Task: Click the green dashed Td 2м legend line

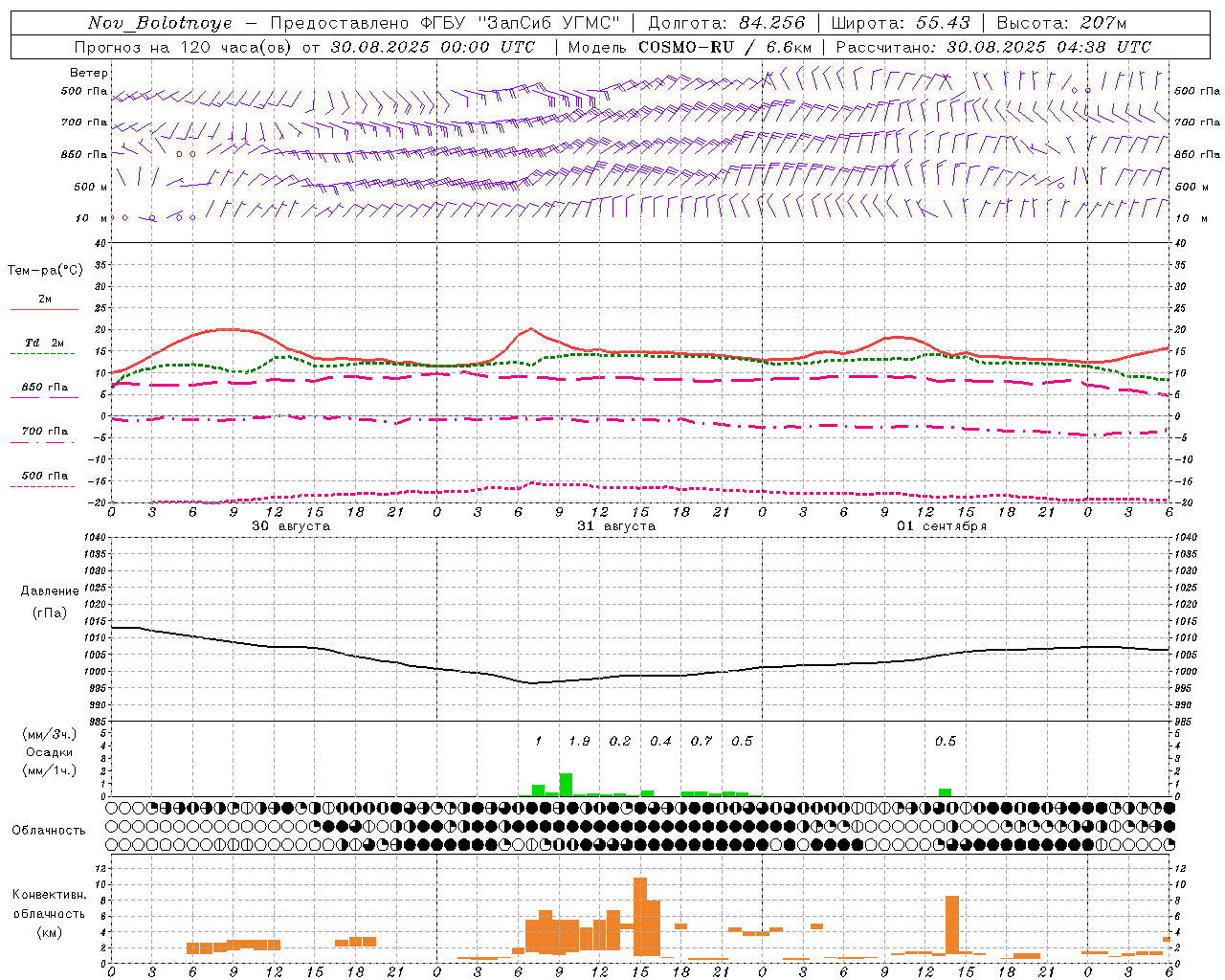Action: [42, 354]
